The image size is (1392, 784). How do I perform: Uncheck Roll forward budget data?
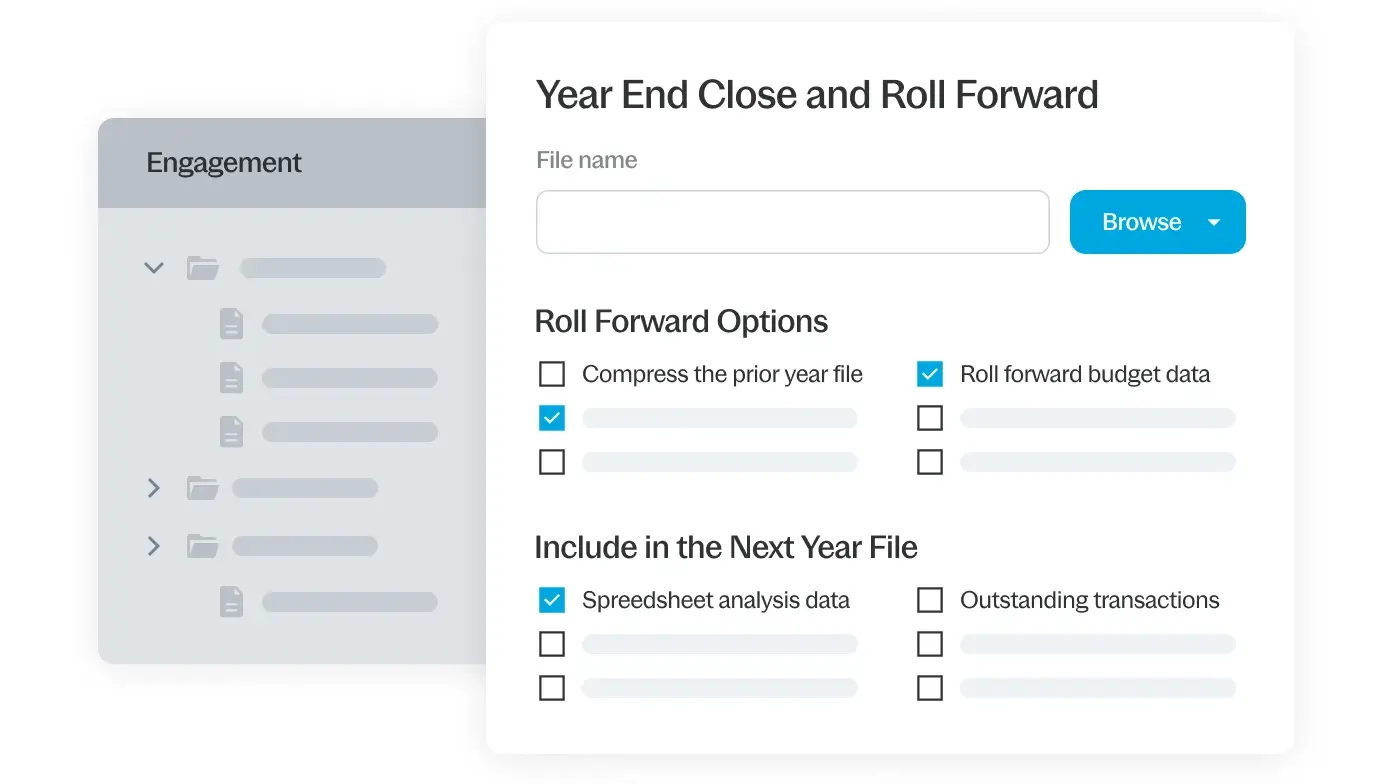pyautogui.click(x=930, y=374)
